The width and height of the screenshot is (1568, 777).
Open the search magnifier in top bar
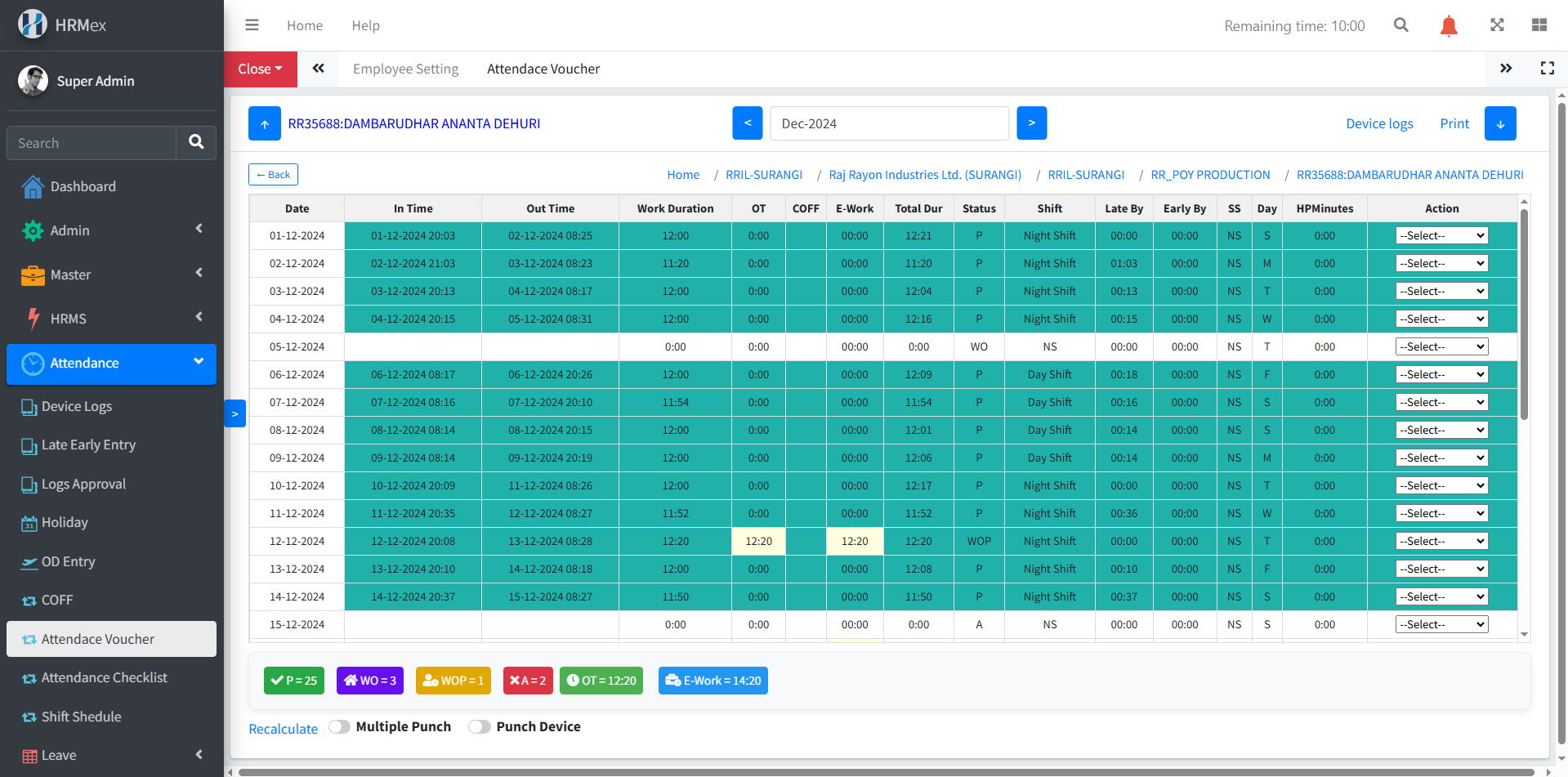(1400, 25)
